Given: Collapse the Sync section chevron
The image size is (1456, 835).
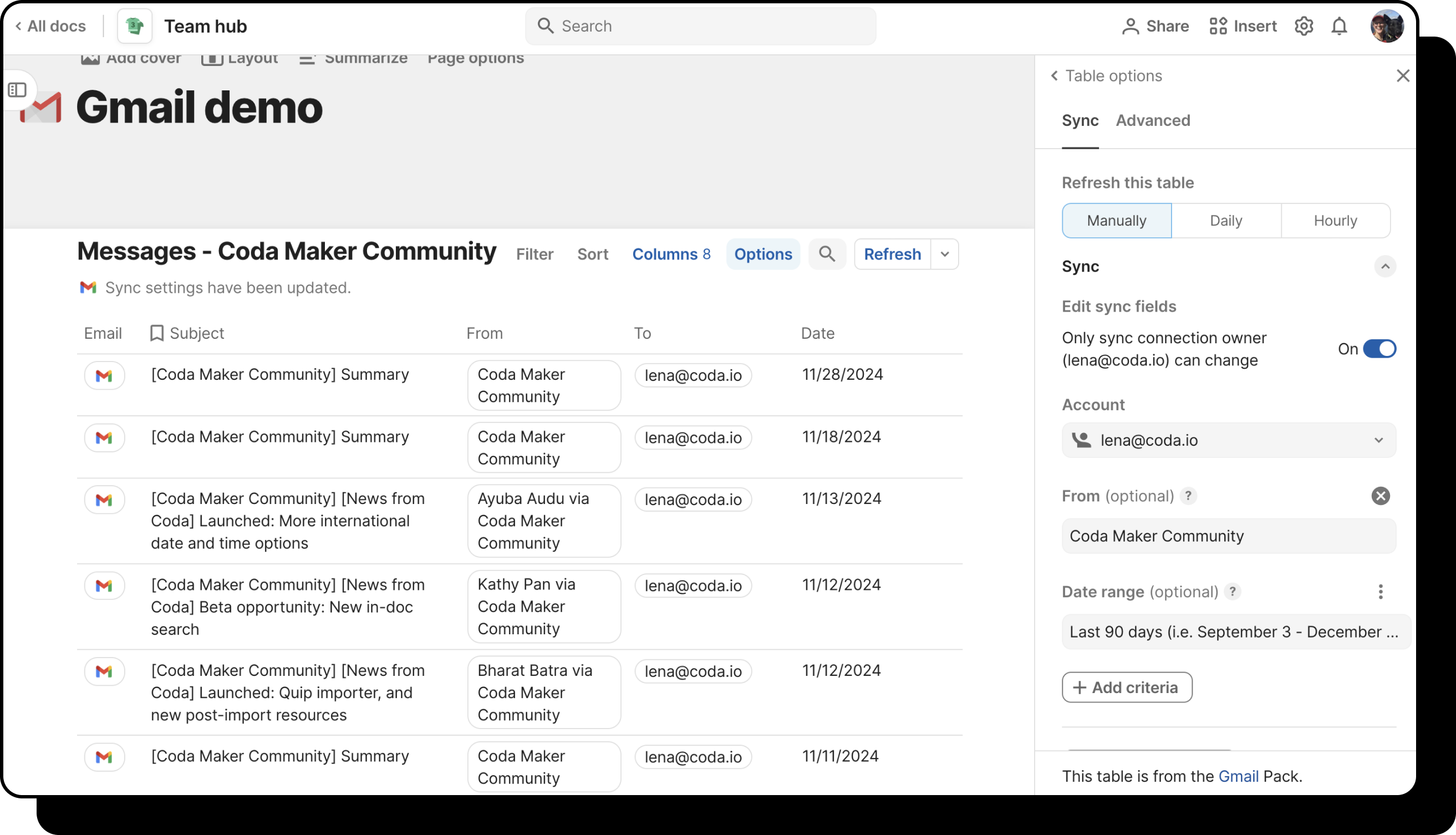Looking at the screenshot, I should pos(1385,267).
